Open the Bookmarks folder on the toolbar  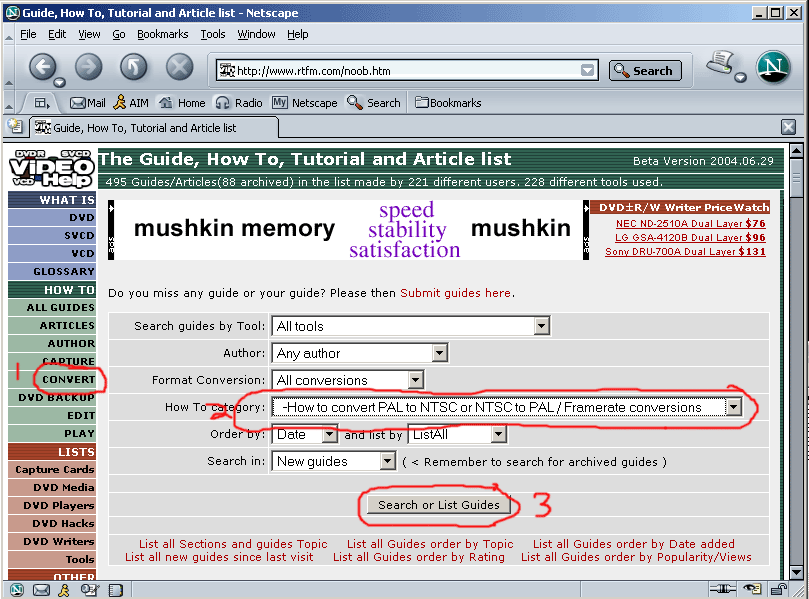[x=448, y=103]
